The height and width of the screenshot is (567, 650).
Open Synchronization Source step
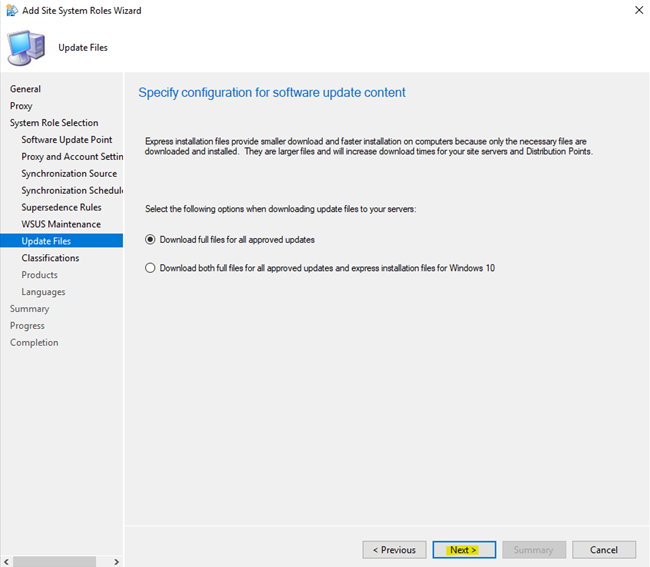pos(69,174)
